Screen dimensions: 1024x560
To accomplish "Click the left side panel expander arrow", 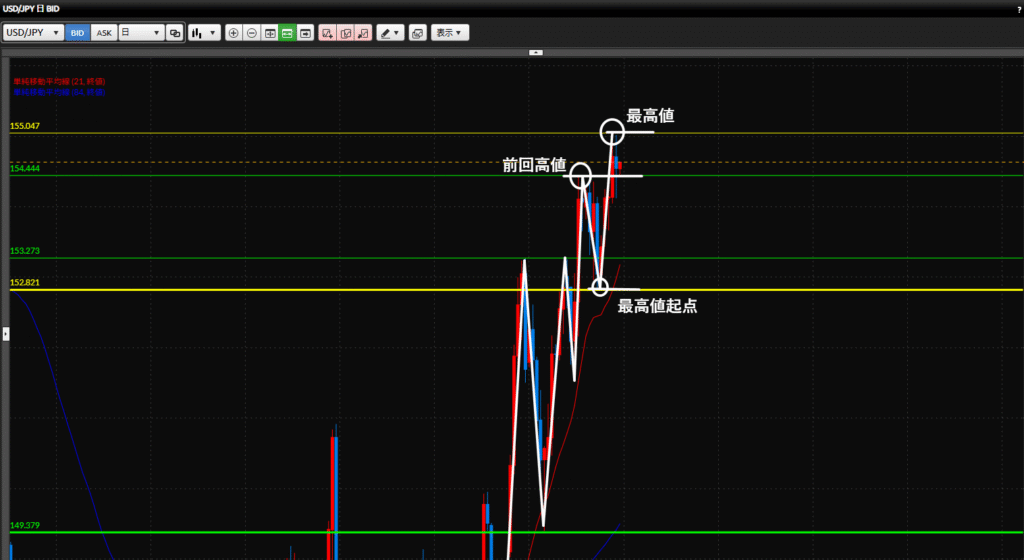I will 5,334.
